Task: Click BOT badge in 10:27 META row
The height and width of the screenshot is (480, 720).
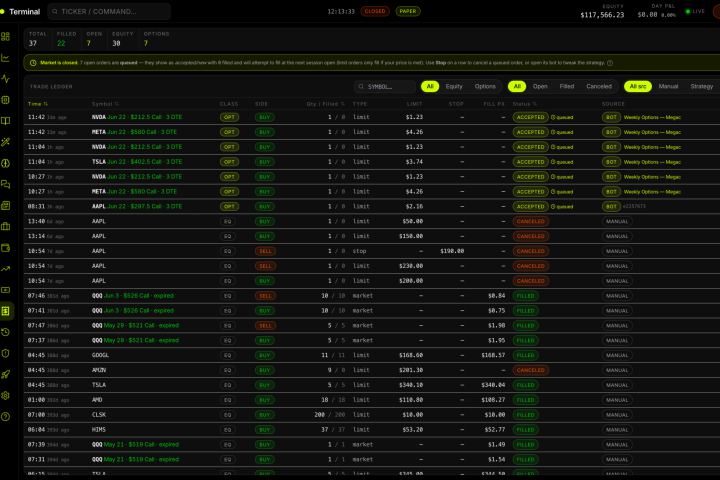Action: [x=611, y=192]
